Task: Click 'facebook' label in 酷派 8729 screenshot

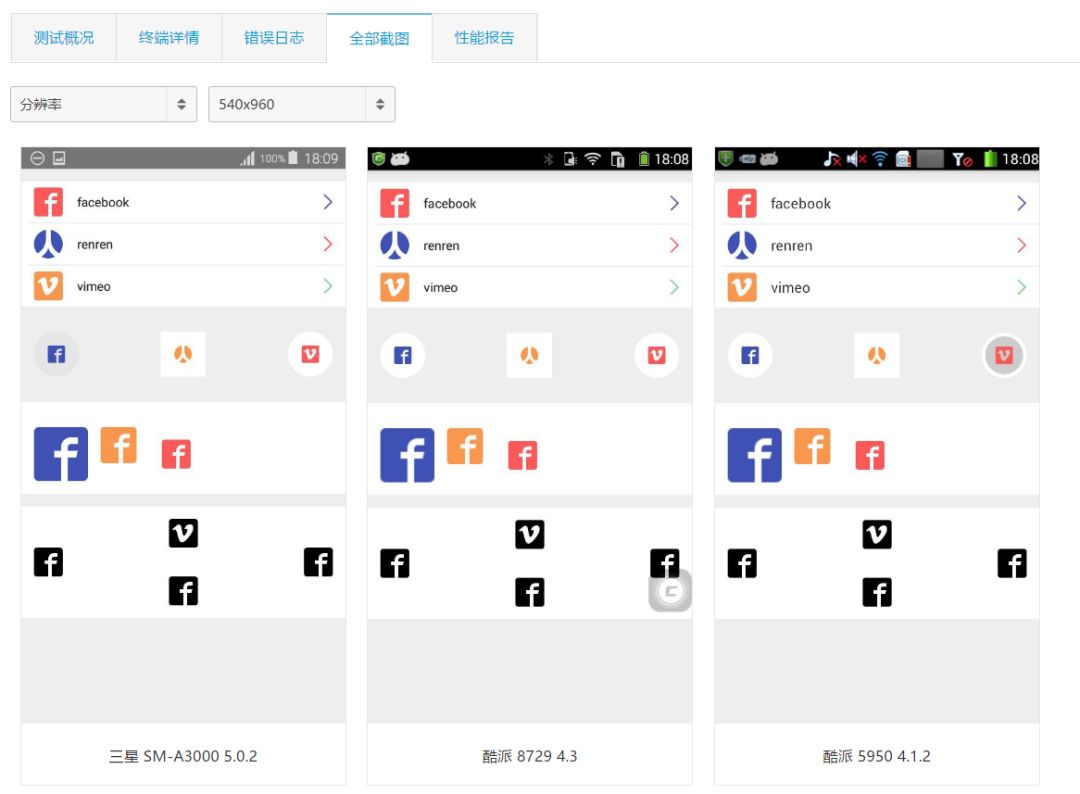Action: (450, 204)
